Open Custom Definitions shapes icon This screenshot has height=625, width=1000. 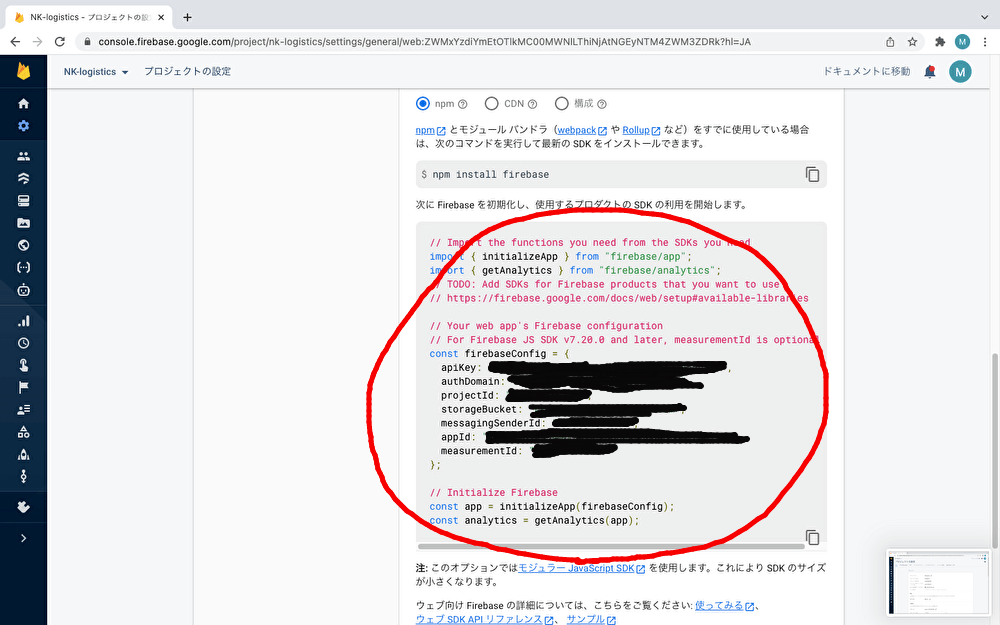pyautogui.click(x=24, y=432)
